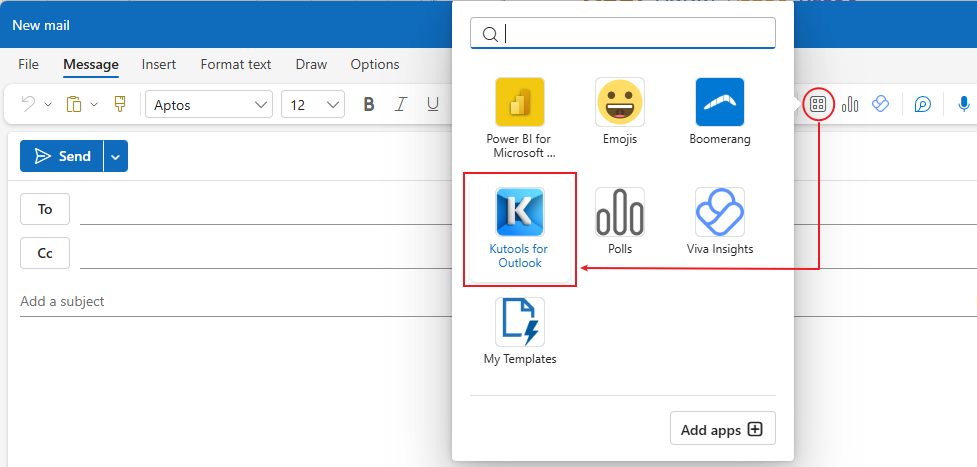Open the font size 12 dropdown
Viewport: 977px width, 467px height.
(x=313, y=104)
